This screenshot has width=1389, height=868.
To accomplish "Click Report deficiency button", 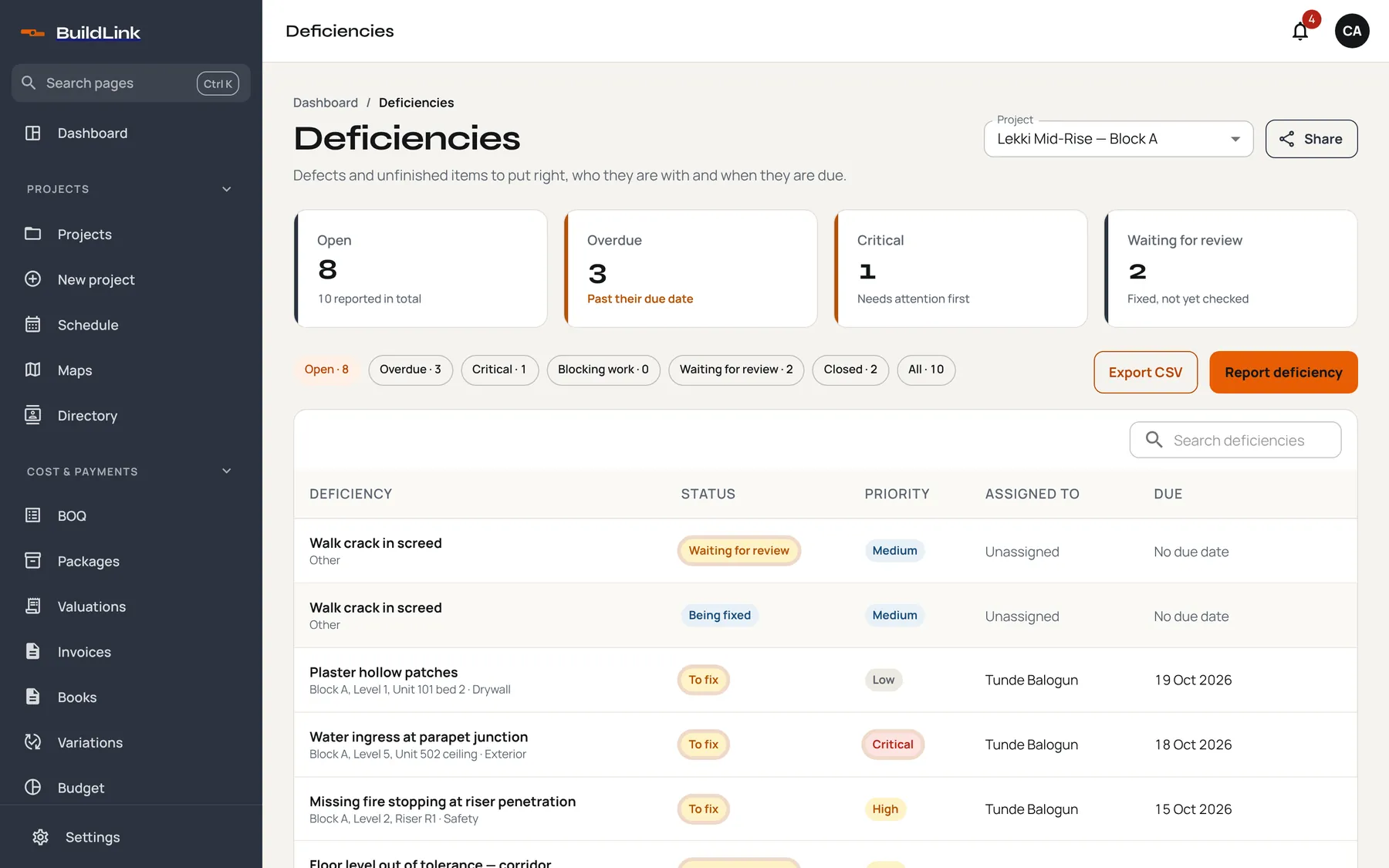I will click(x=1283, y=373).
